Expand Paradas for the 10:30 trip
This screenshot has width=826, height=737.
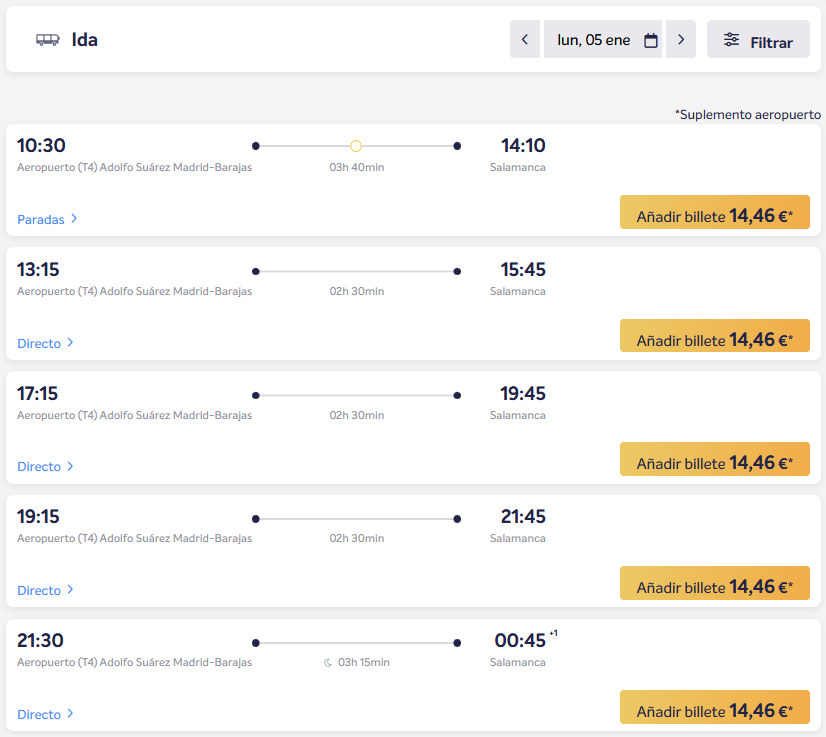click(x=41, y=219)
